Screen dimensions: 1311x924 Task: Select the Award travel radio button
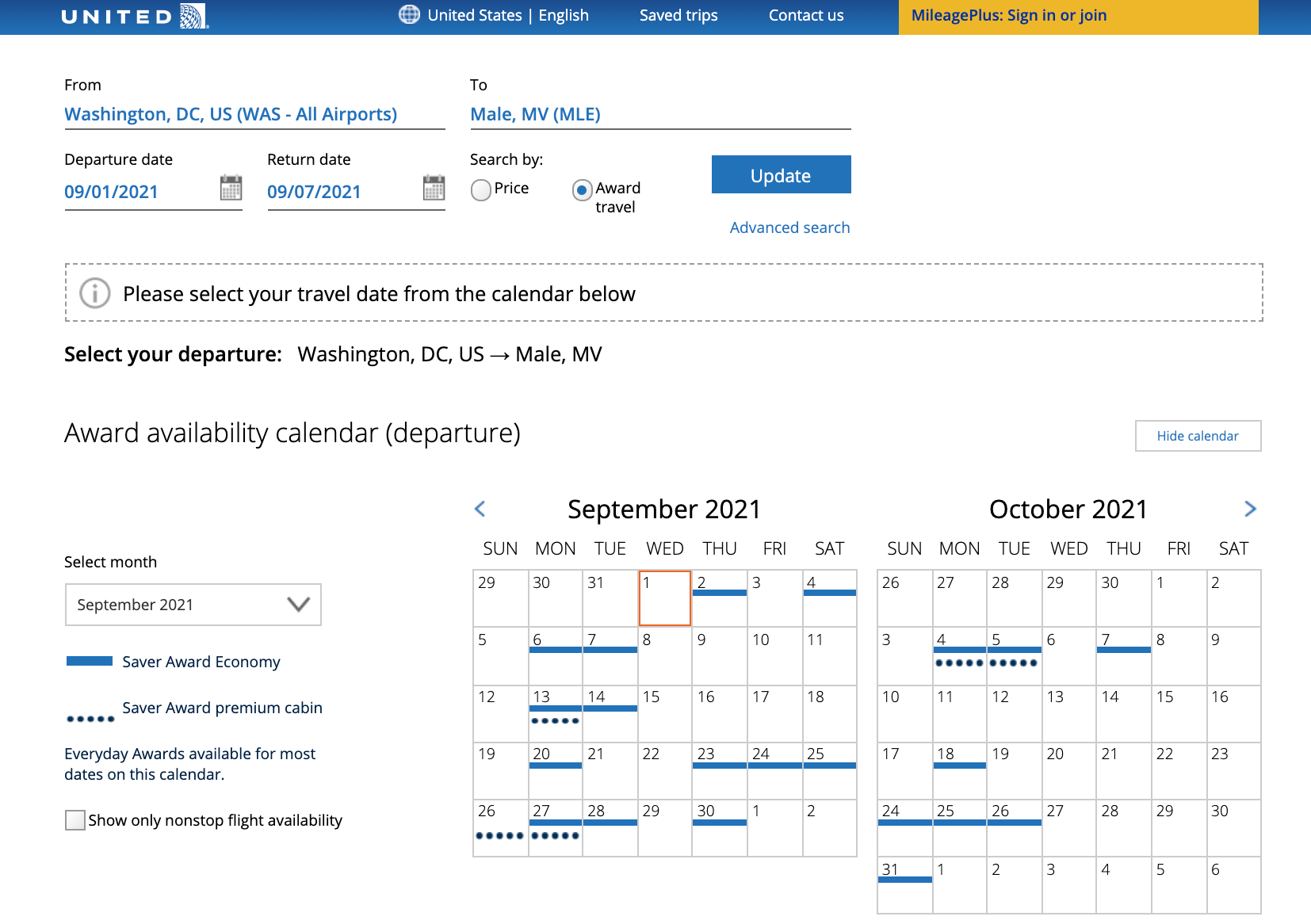[582, 190]
